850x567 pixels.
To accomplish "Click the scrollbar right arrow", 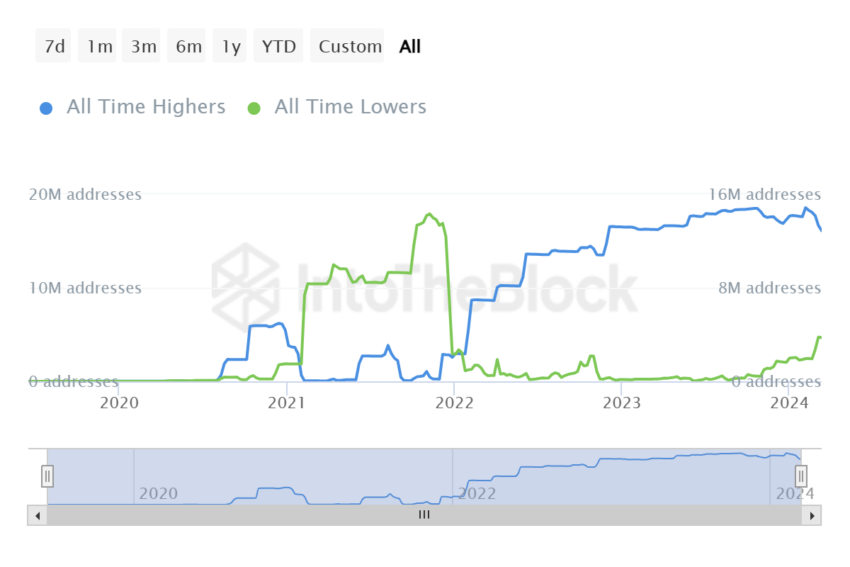I will [x=812, y=516].
